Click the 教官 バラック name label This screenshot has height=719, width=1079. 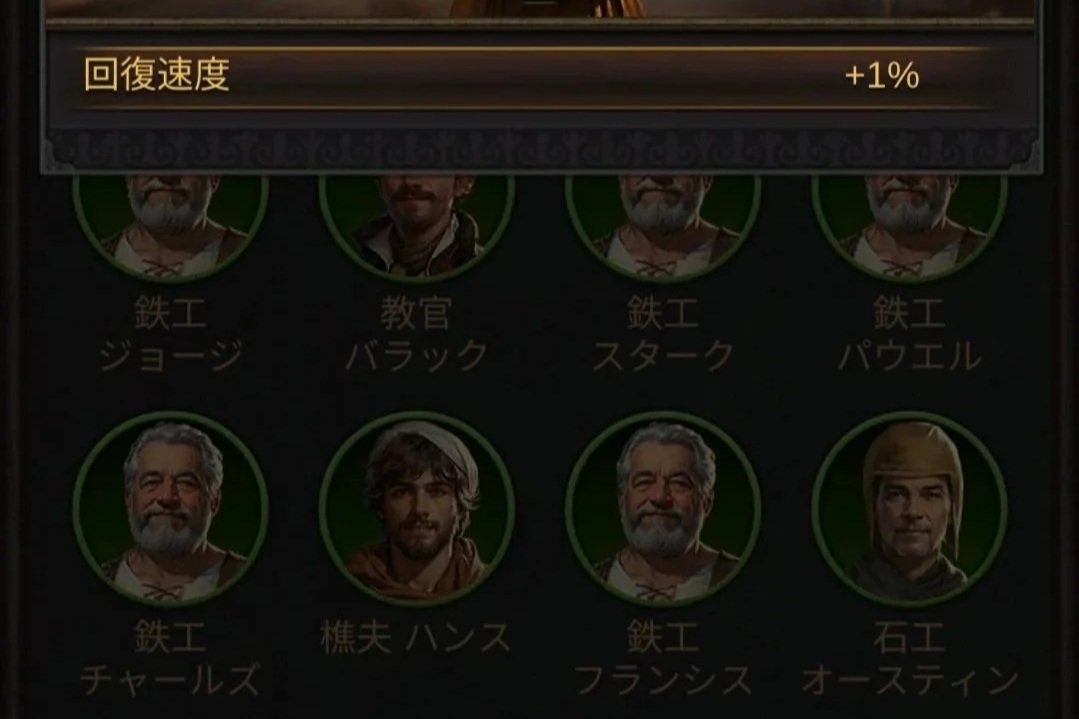[x=416, y=334]
